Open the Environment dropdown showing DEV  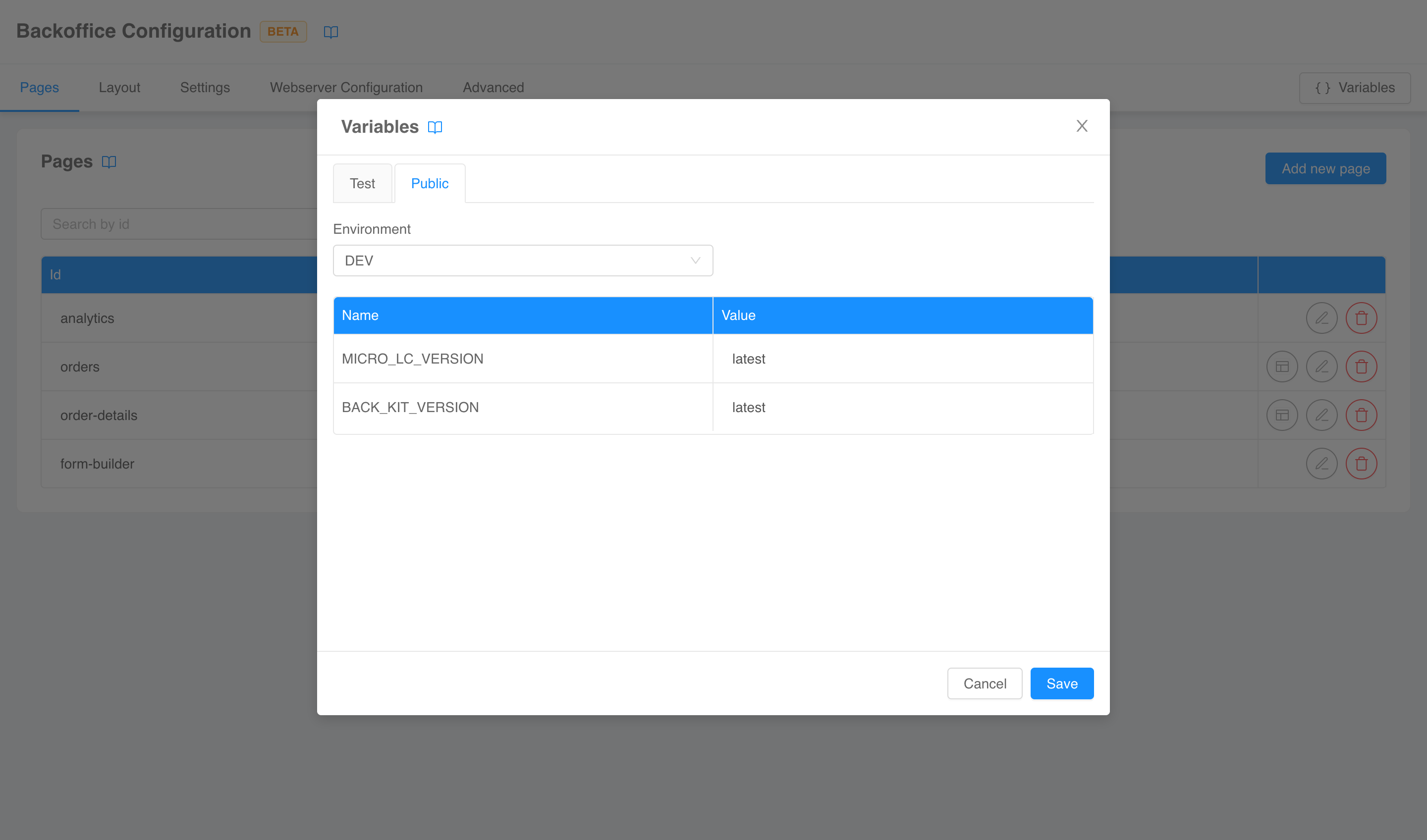pyautogui.click(x=523, y=261)
